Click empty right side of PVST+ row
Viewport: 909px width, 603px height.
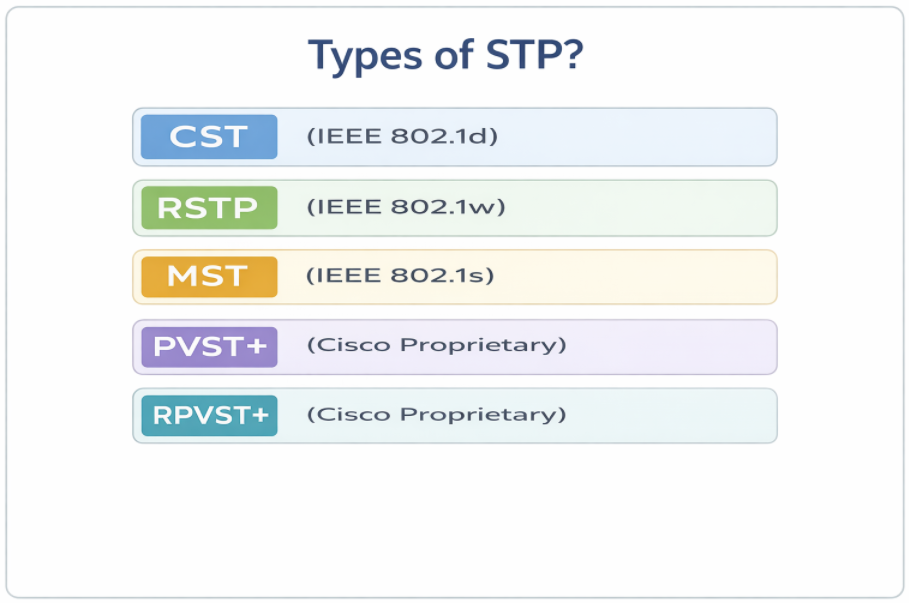coord(680,346)
